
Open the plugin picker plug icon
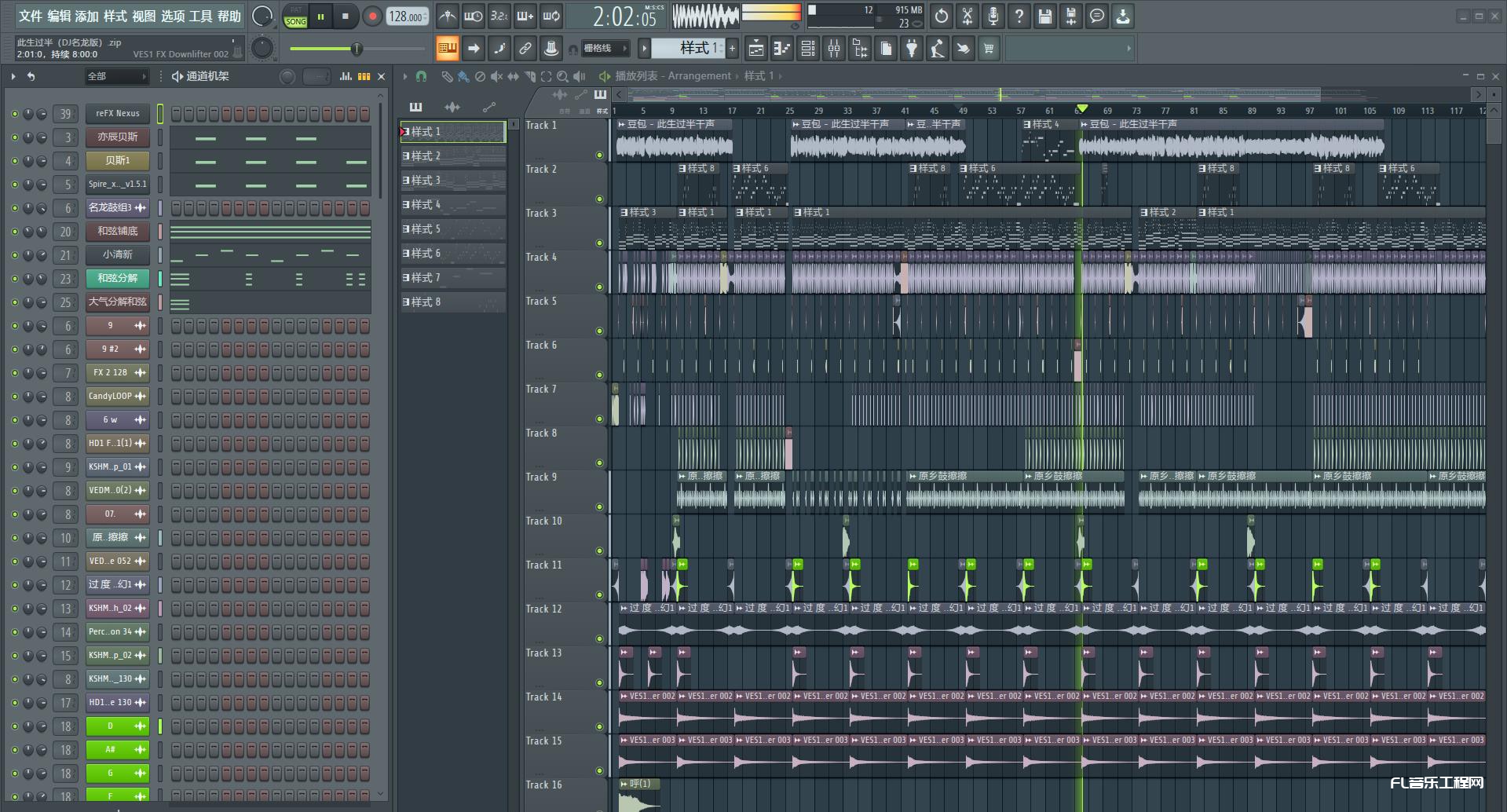[x=911, y=49]
